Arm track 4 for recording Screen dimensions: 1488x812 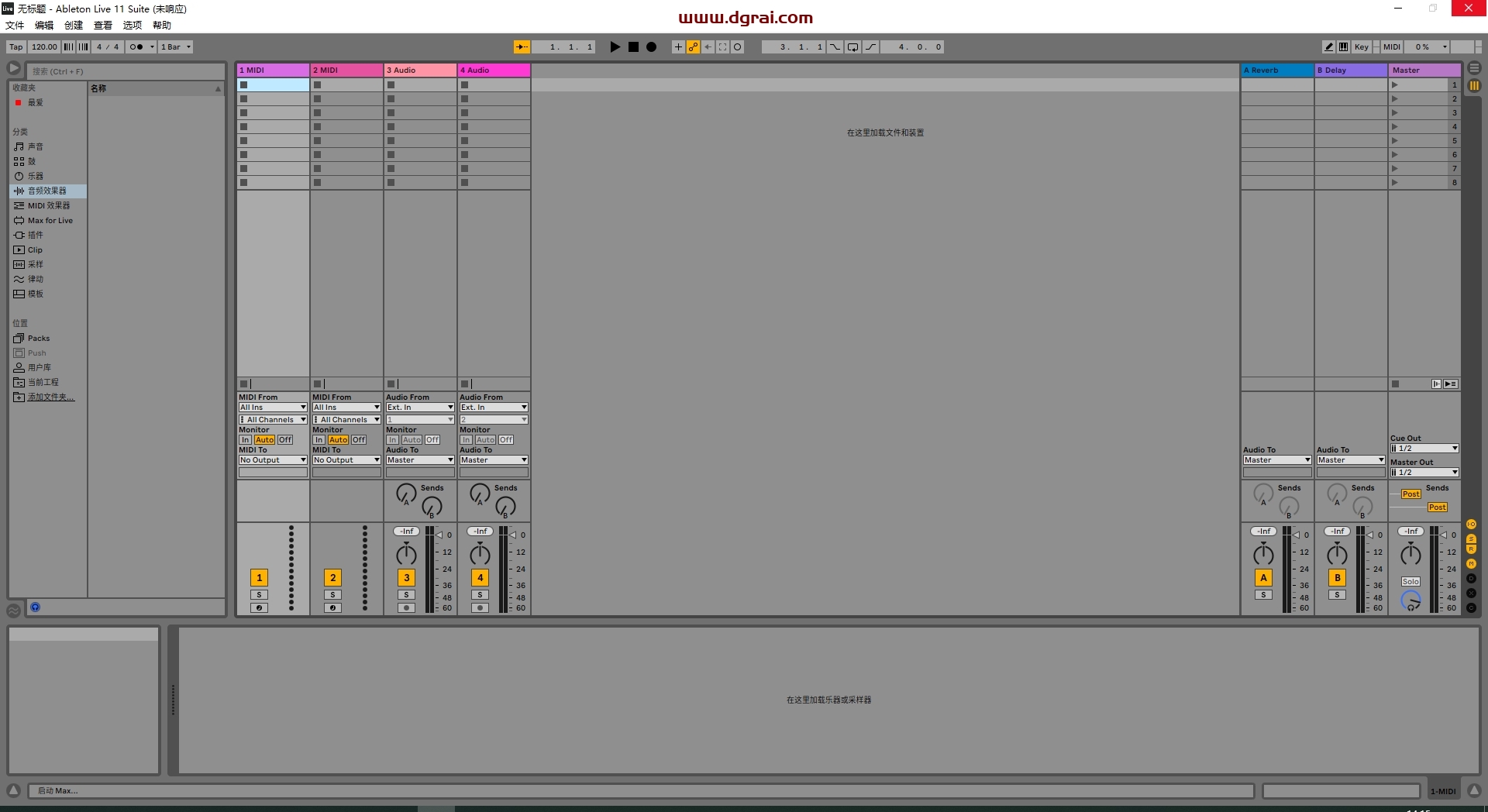coord(480,607)
